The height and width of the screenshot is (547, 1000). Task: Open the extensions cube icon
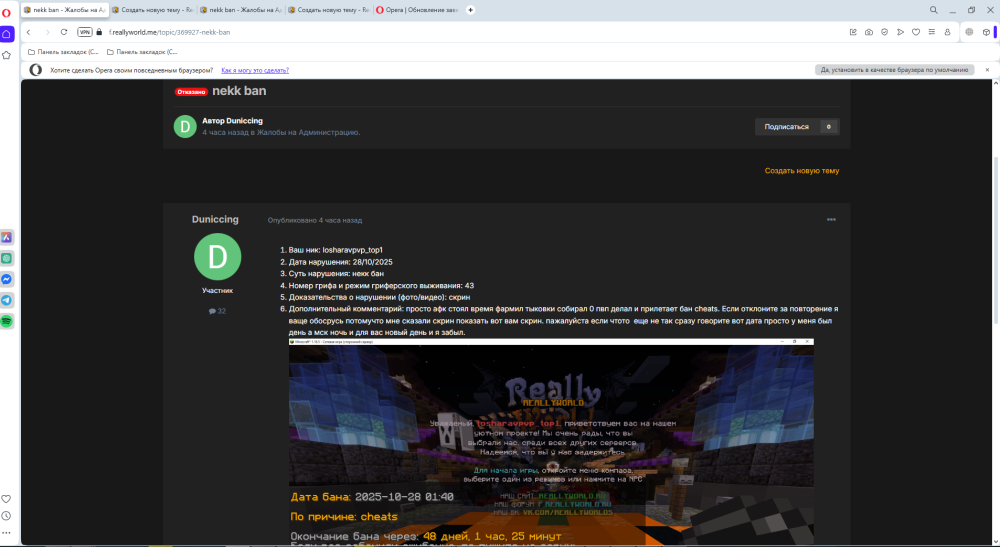point(986,32)
